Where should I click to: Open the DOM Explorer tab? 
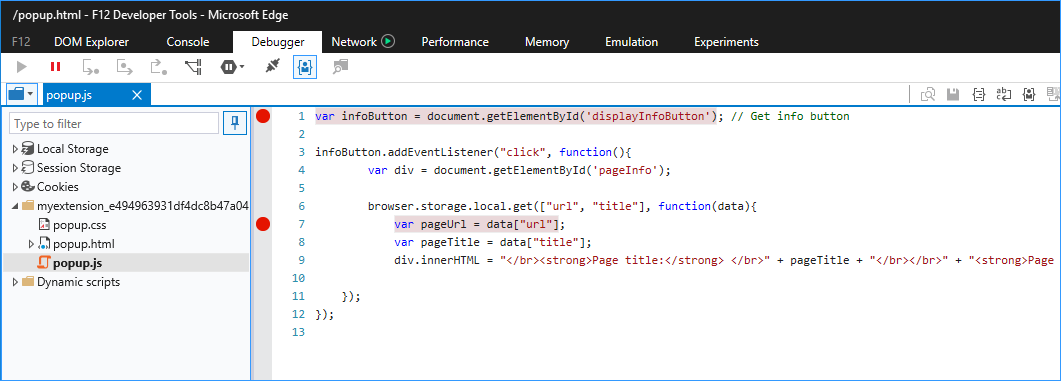pos(91,42)
